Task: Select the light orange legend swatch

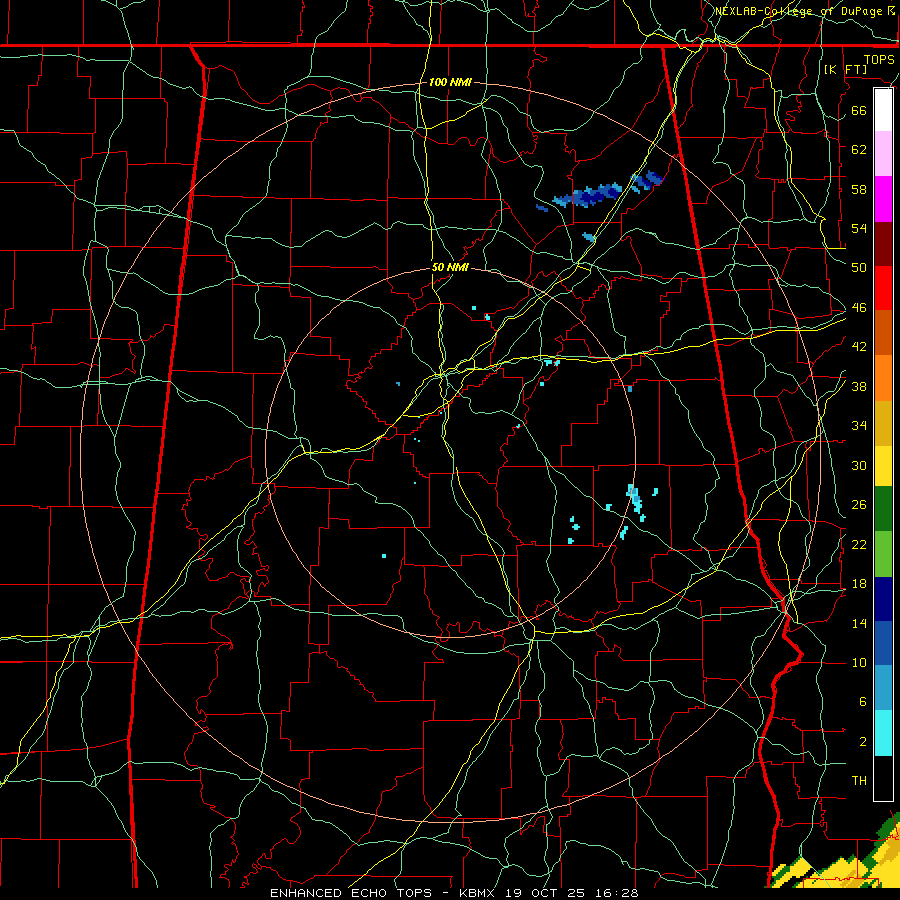Action: tap(883, 378)
